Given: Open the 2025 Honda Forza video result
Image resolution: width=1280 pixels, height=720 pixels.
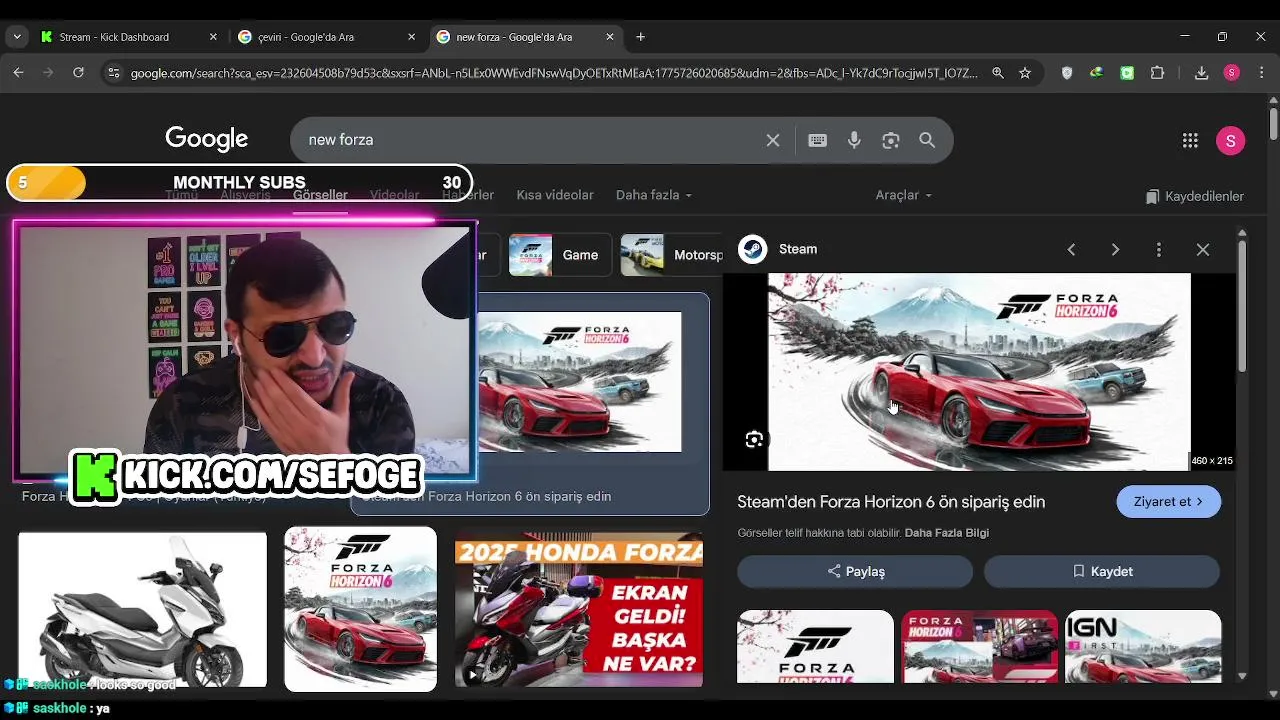Looking at the screenshot, I should click(x=579, y=610).
